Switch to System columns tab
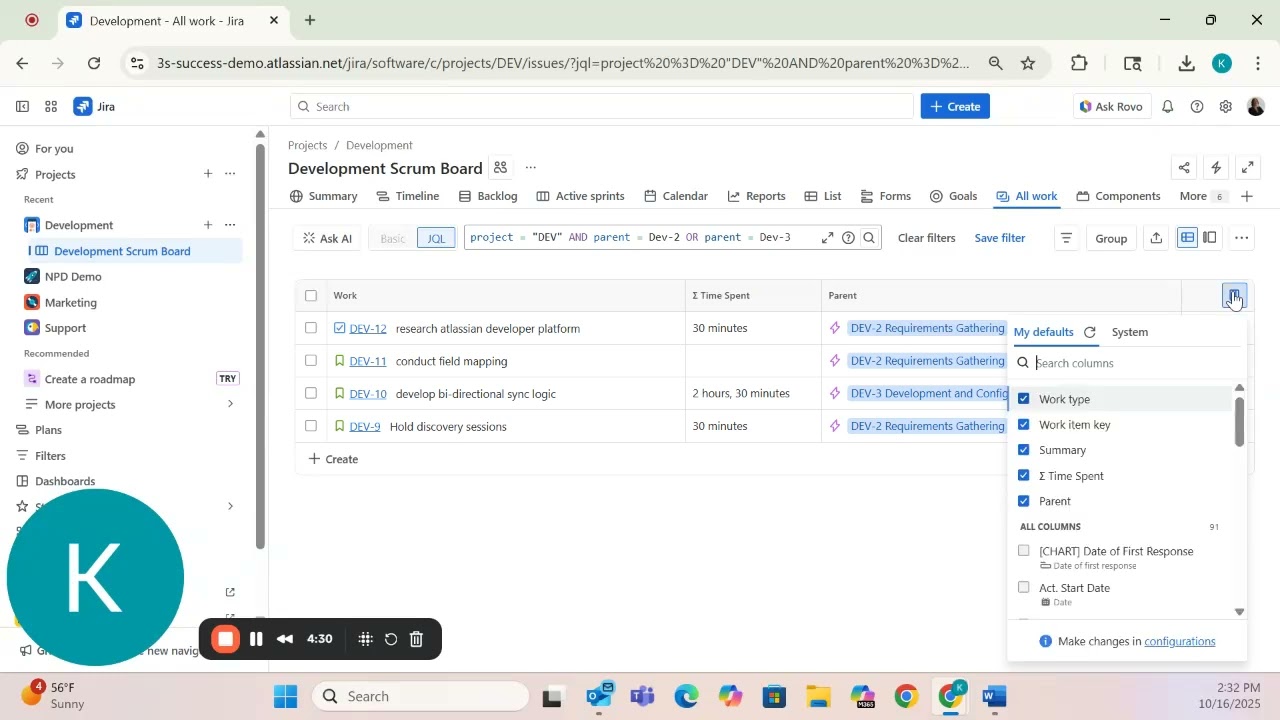The width and height of the screenshot is (1280, 720). (x=1130, y=332)
